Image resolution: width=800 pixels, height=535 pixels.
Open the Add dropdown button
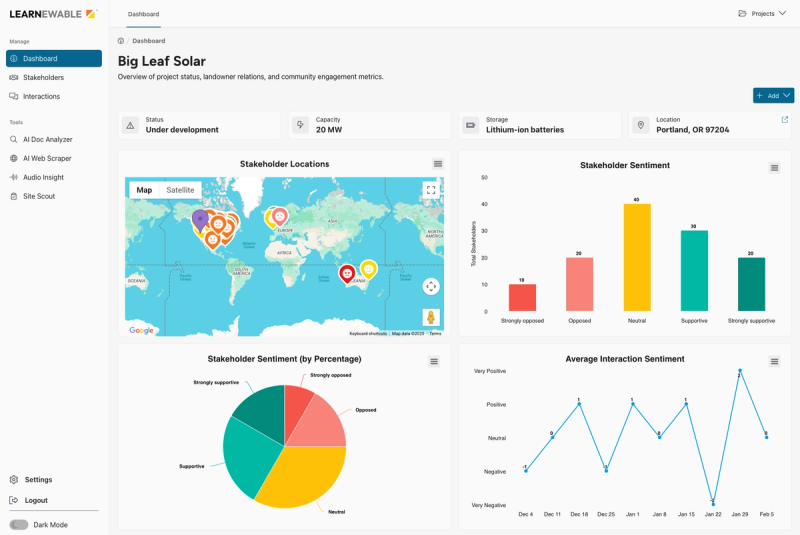pyautogui.click(x=773, y=95)
